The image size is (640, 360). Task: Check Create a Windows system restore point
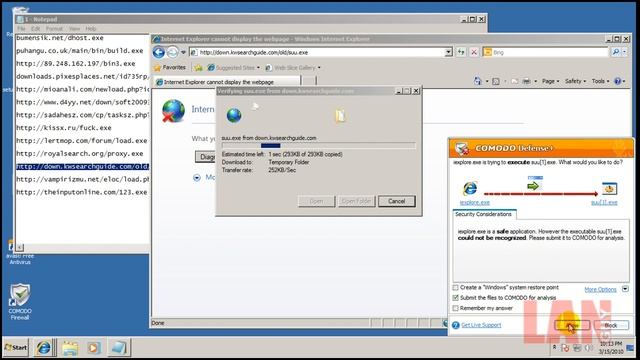[x=456, y=287]
